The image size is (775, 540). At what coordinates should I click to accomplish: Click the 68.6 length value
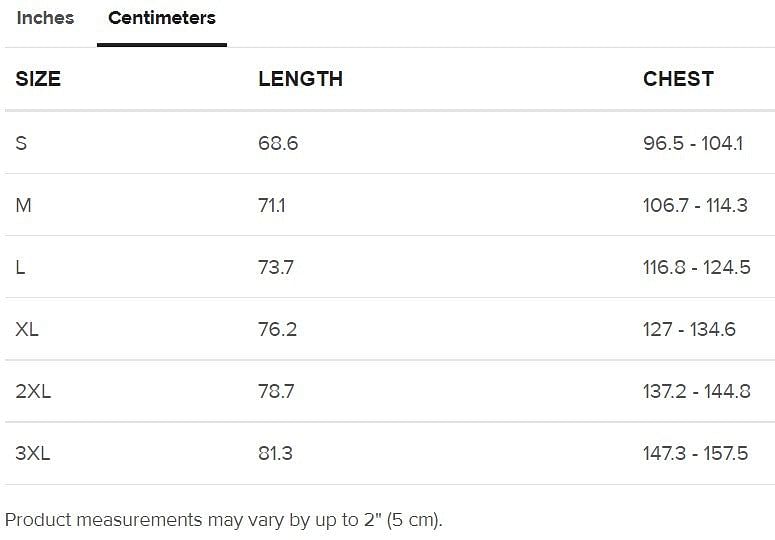tap(278, 143)
